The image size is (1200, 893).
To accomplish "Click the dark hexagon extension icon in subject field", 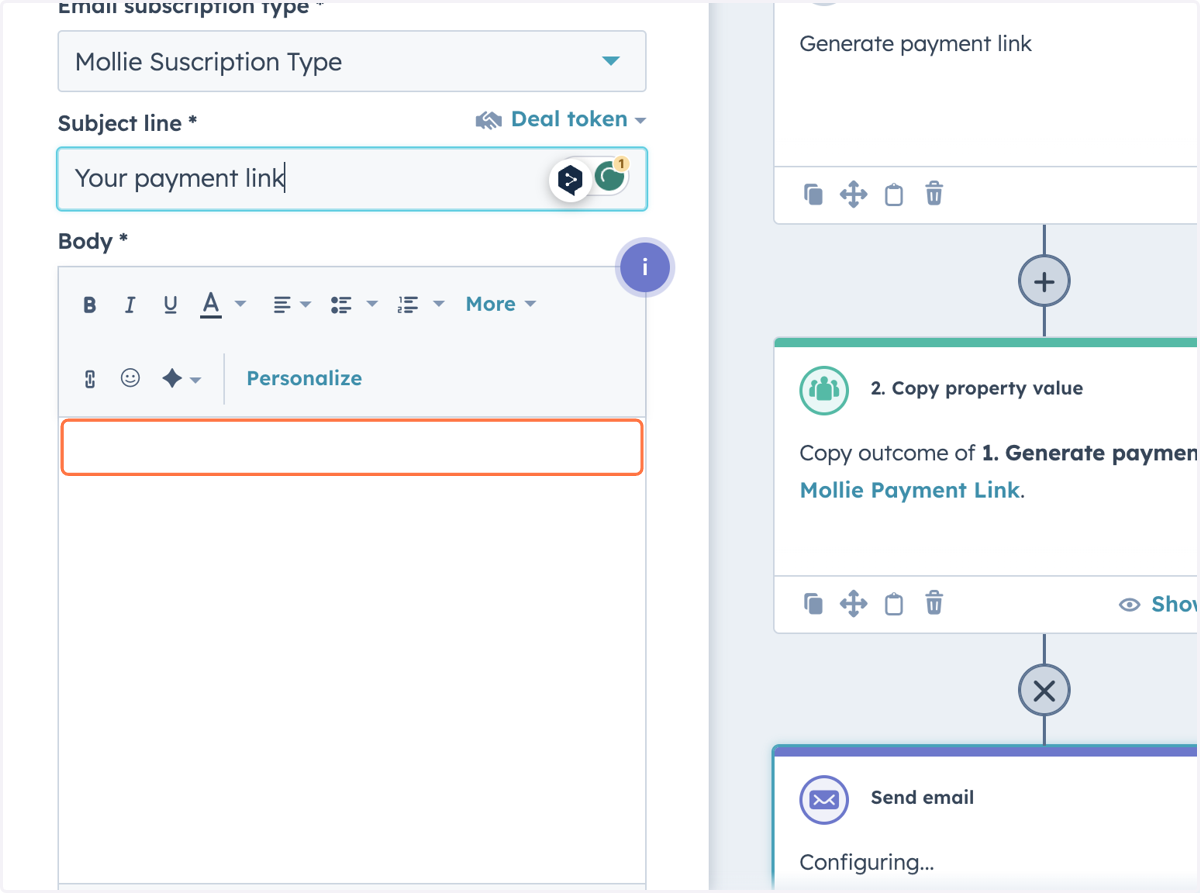I will [x=571, y=180].
